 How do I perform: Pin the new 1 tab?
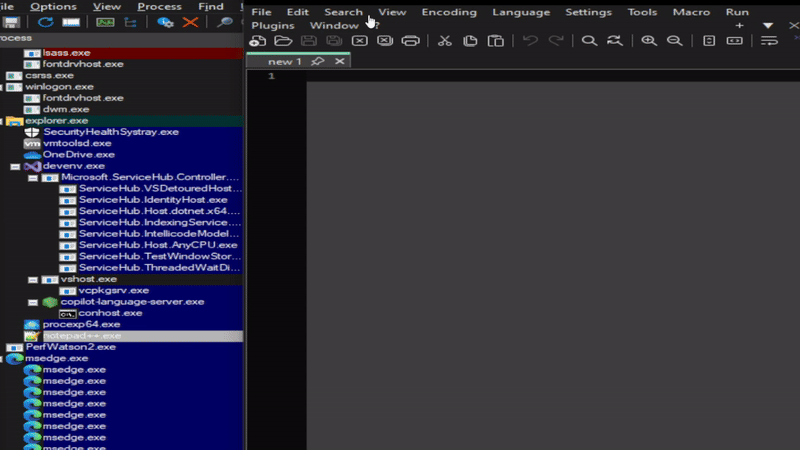coord(317,61)
